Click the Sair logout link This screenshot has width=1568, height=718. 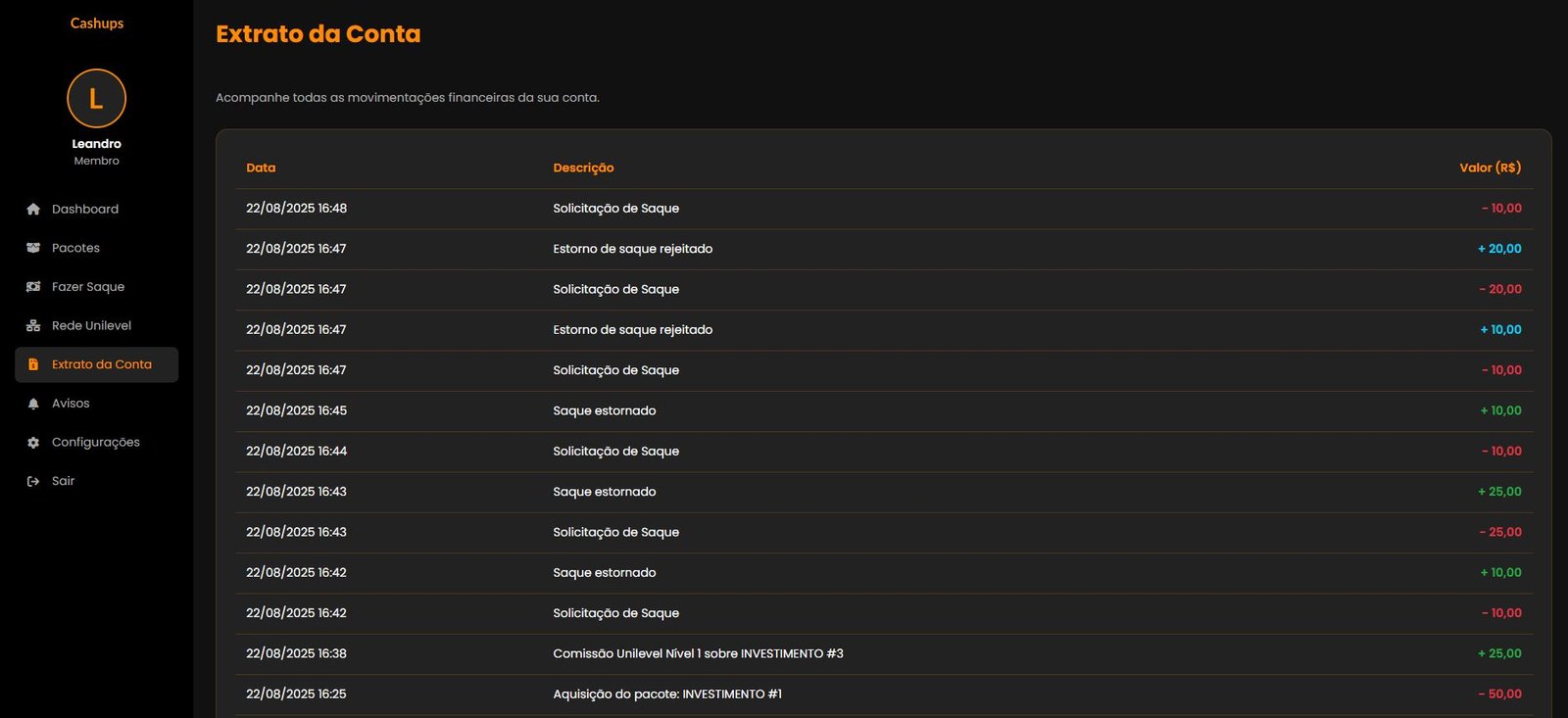point(63,481)
